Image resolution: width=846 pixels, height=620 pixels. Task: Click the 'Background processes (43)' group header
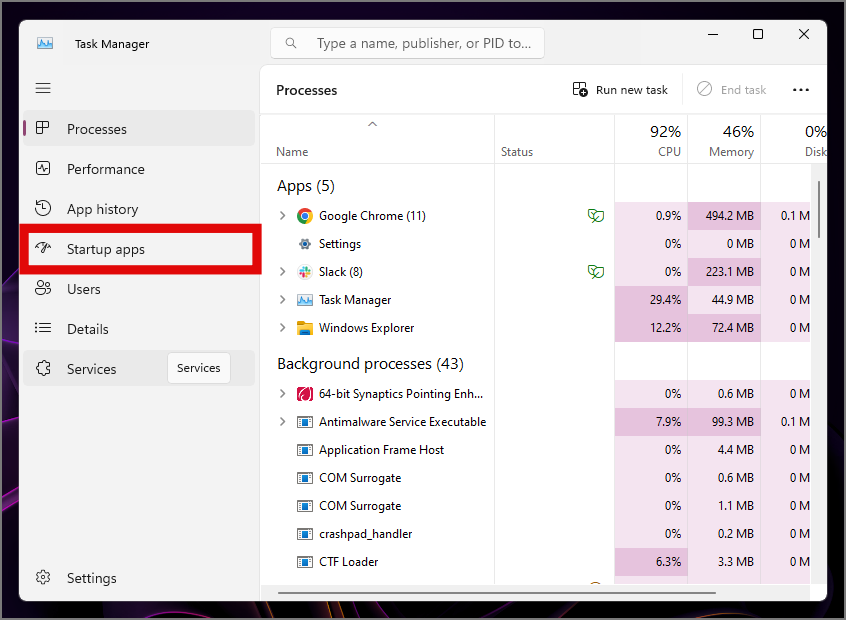click(x=370, y=364)
